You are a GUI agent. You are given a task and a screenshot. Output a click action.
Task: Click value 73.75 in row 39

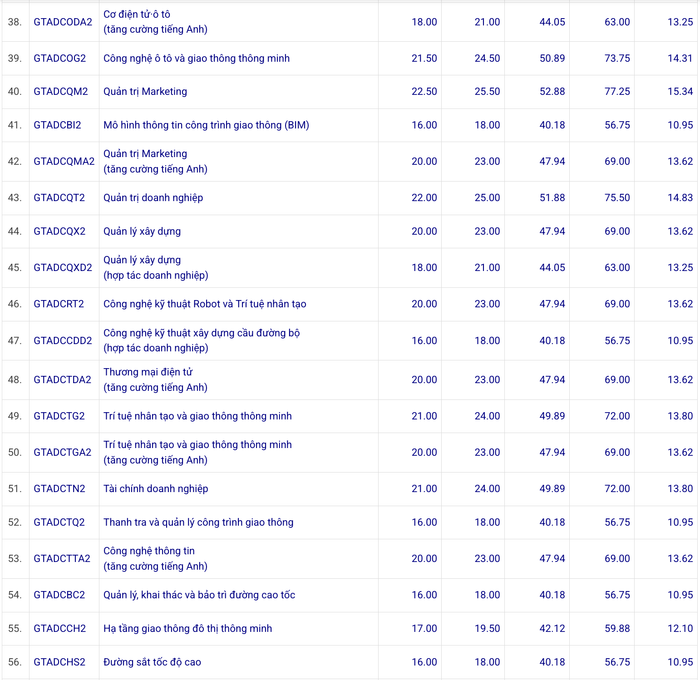click(617, 58)
